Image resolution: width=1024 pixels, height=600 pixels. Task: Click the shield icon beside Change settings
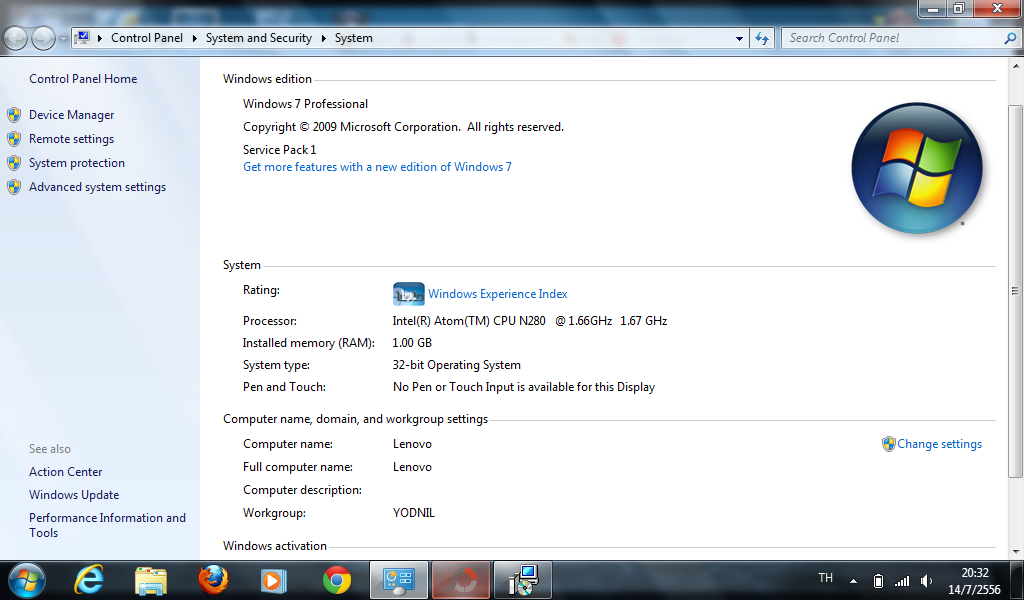click(888, 444)
